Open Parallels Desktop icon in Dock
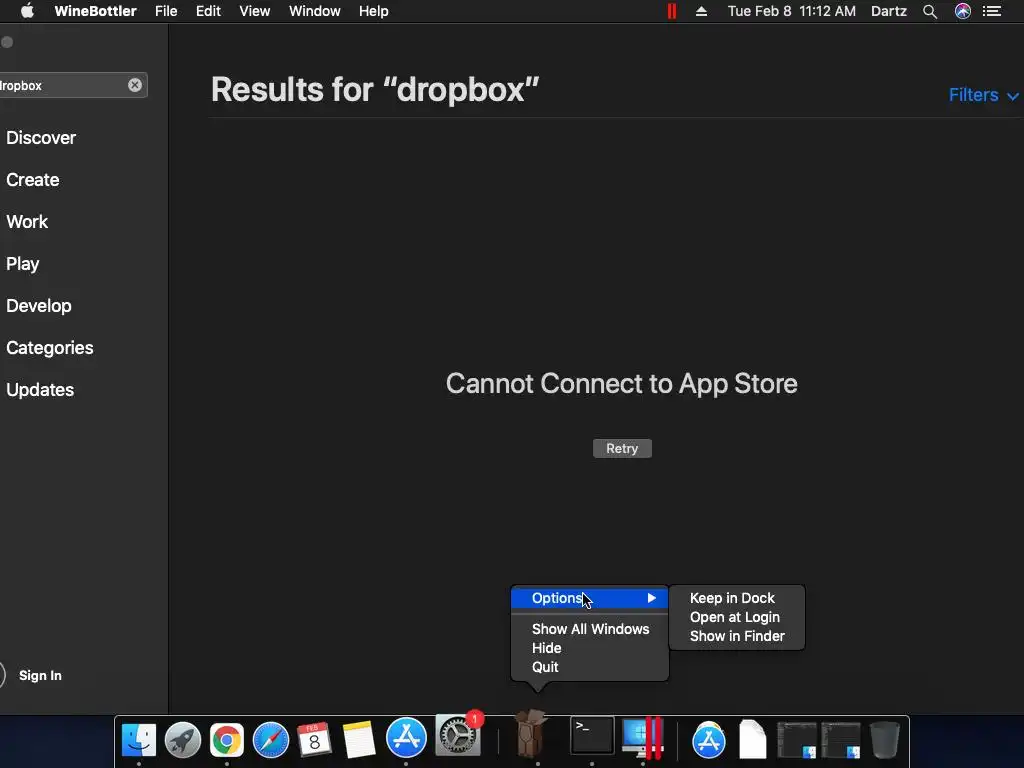1024x768 pixels. [643, 738]
